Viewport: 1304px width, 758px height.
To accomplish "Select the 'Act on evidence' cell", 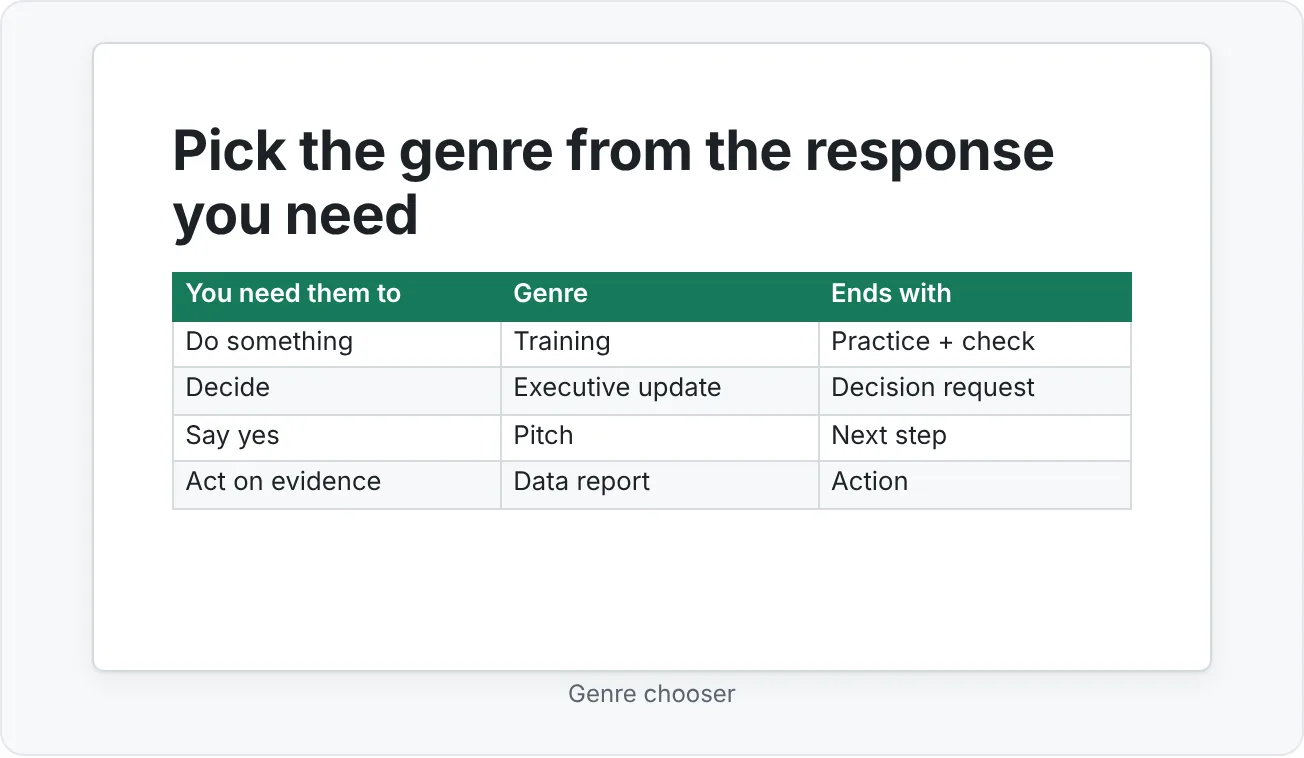I will click(337, 483).
